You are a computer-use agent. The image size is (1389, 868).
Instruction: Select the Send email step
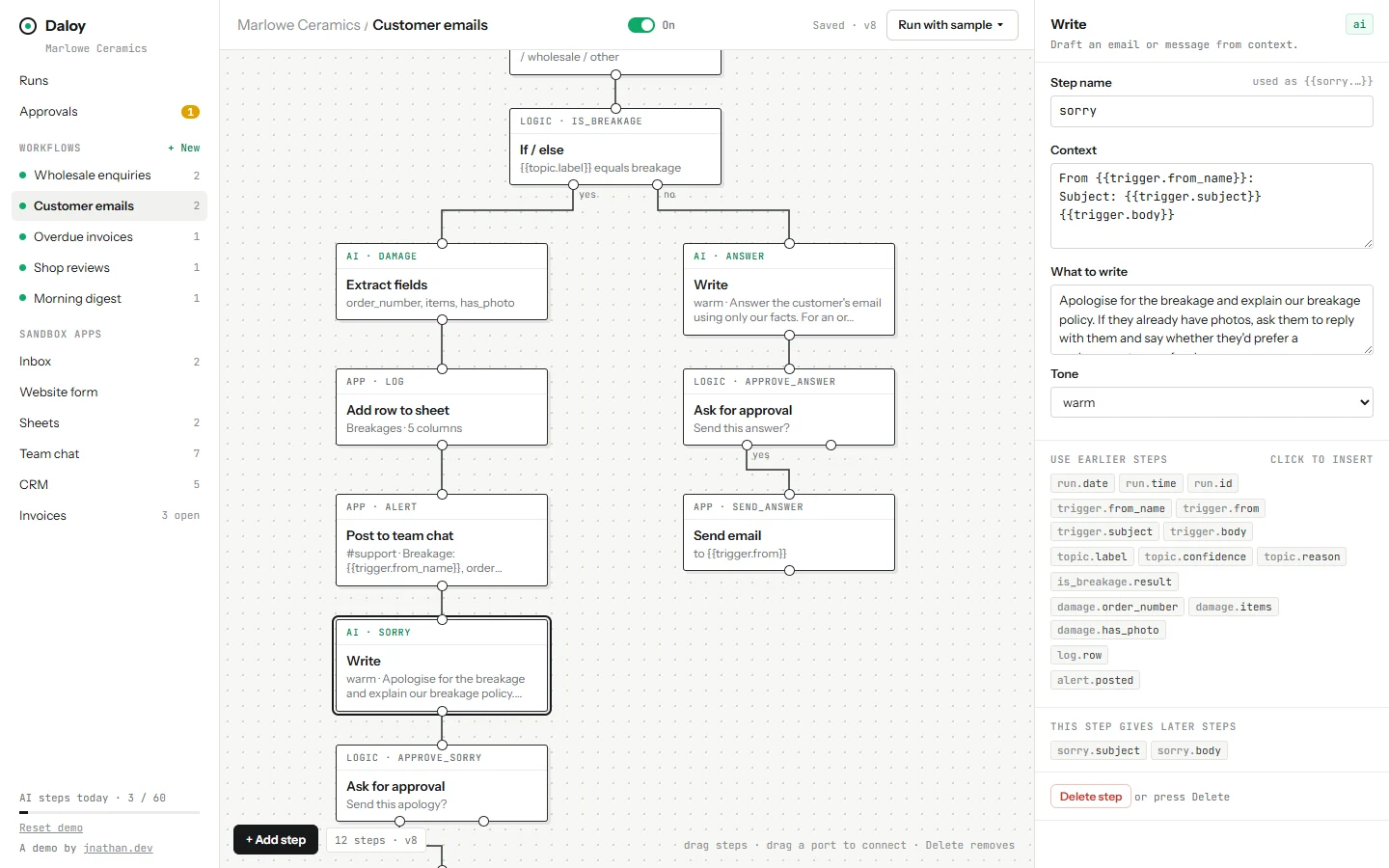pyautogui.click(x=789, y=532)
